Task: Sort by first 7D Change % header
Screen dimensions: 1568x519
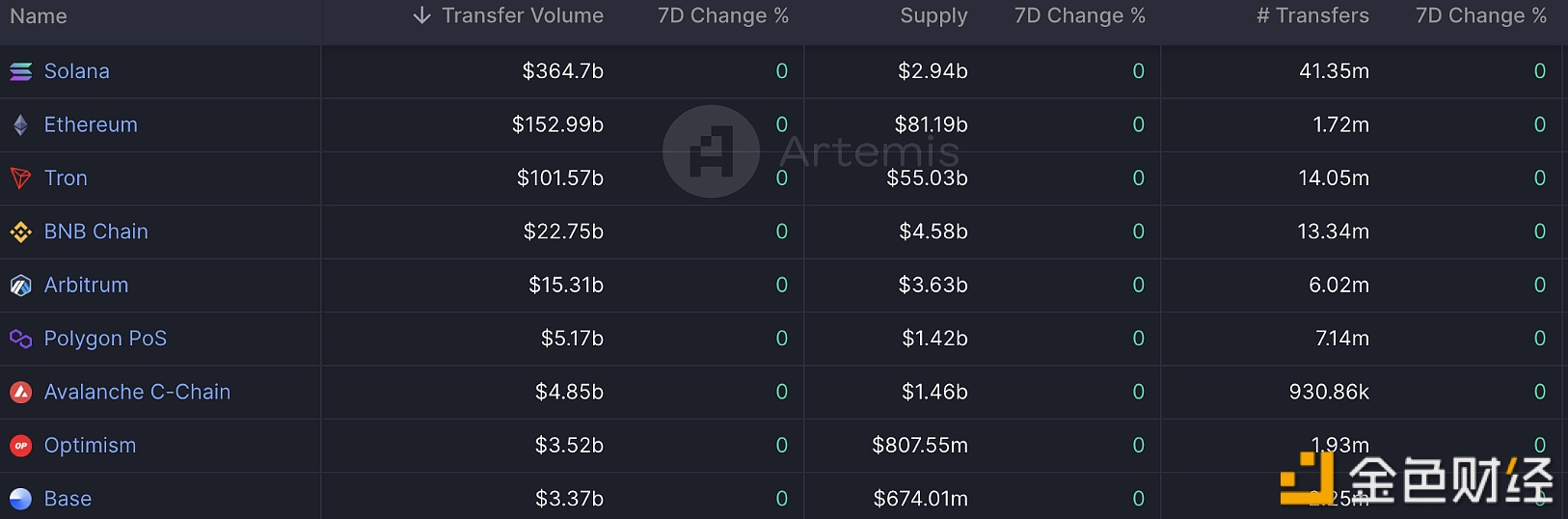Action: click(x=723, y=15)
